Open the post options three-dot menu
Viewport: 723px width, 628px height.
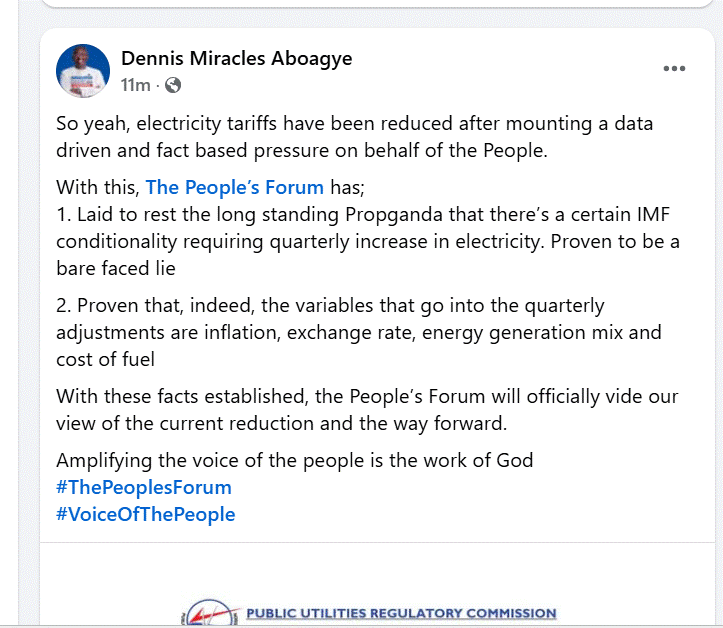click(x=675, y=69)
